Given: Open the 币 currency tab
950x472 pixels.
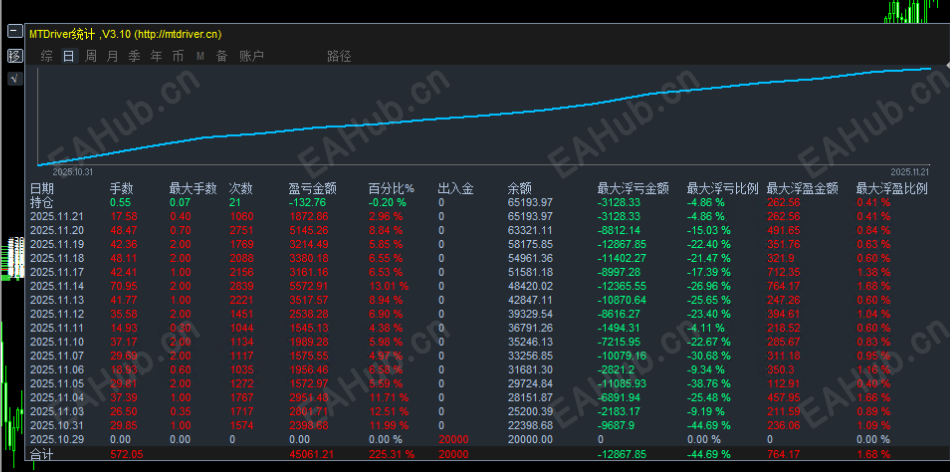Looking at the screenshot, I should (178, 56).
